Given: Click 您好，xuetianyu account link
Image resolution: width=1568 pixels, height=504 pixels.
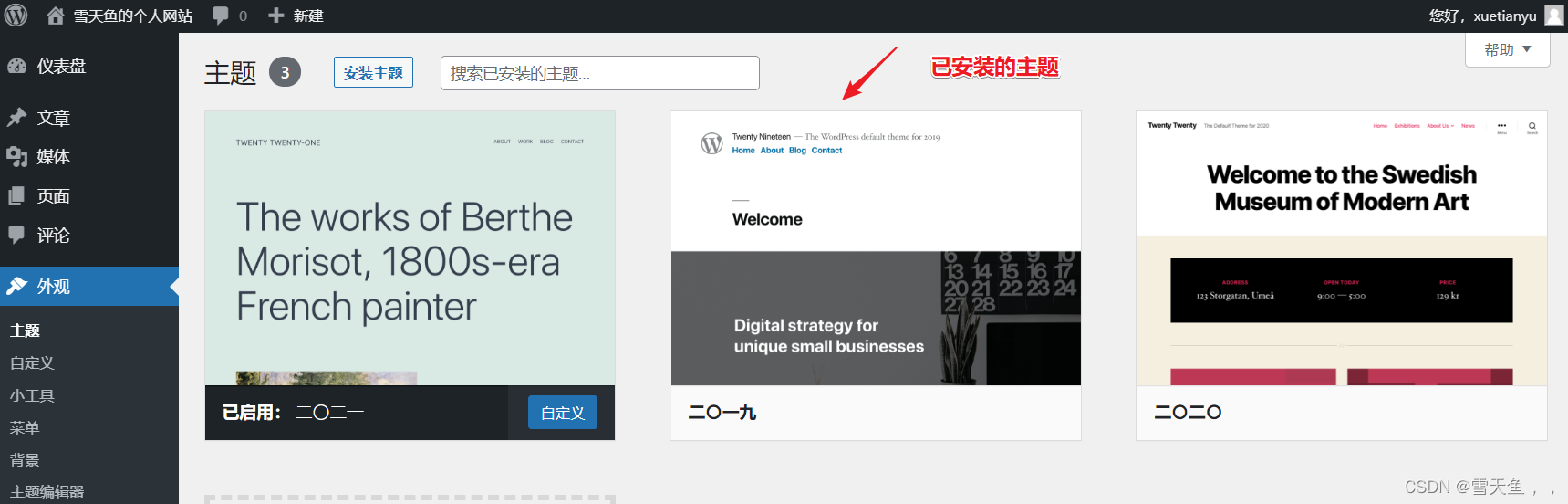Looking at the screenshot, I should [1482, 16].
